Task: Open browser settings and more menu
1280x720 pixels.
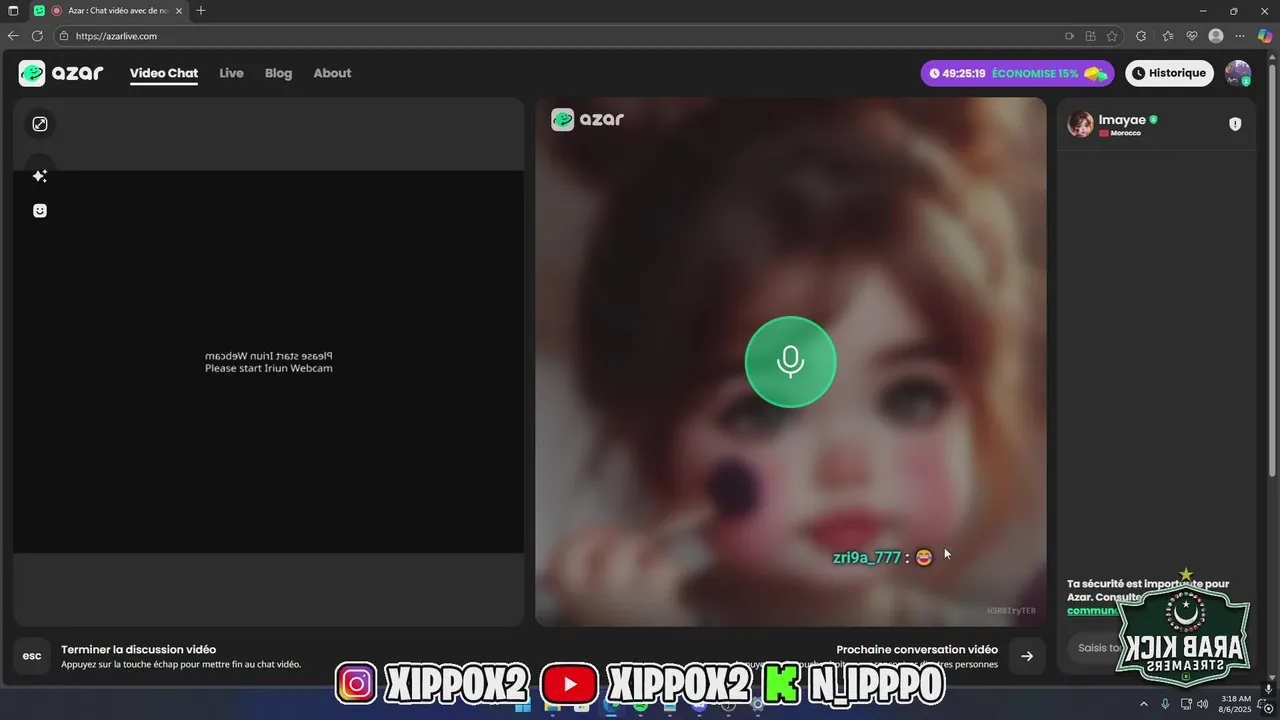Action: tap(1240, 36)
